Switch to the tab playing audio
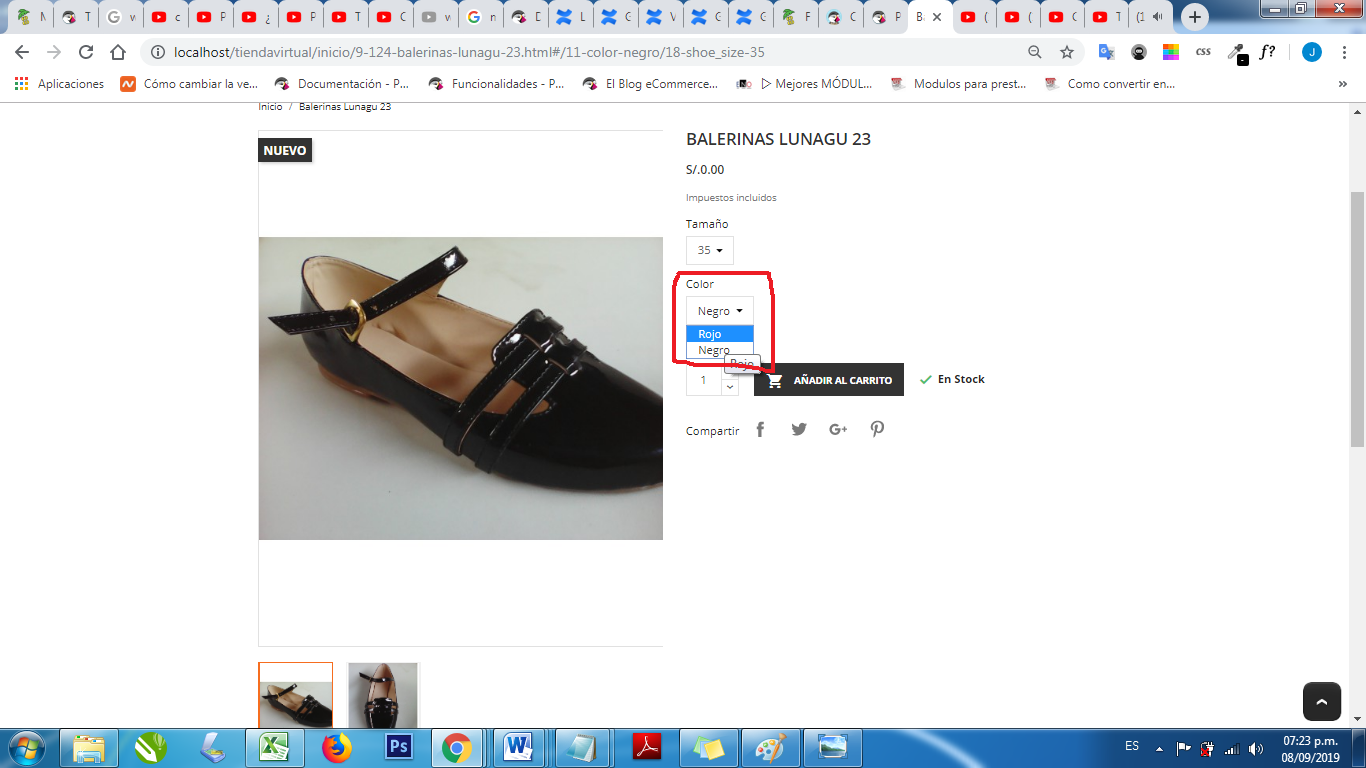 [1150, 17]
